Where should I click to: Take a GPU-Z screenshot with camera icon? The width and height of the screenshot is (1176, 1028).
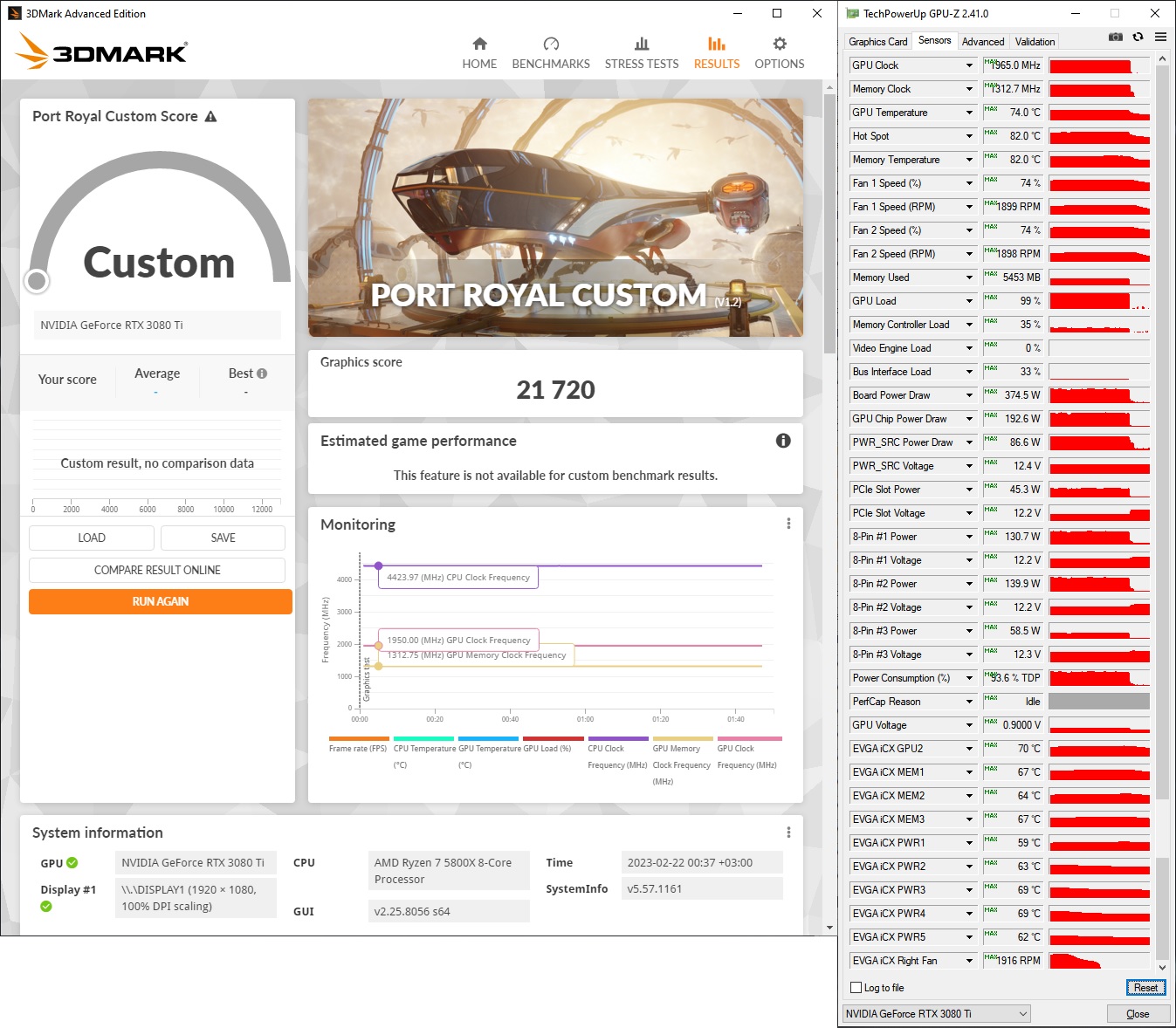pos(1116,37)
